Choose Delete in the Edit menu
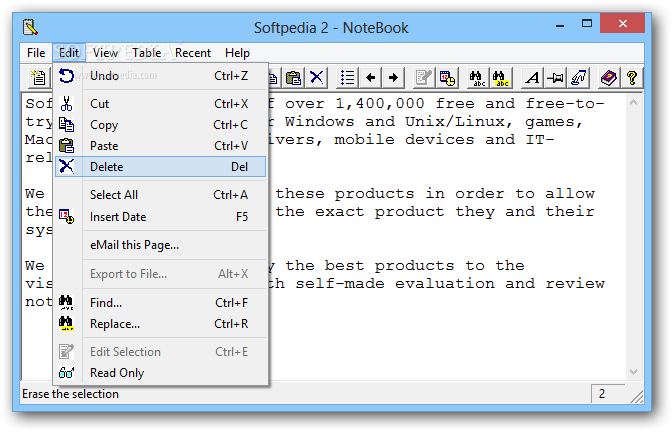Screen dimensions: 672x432 click(x=161, y=167)
